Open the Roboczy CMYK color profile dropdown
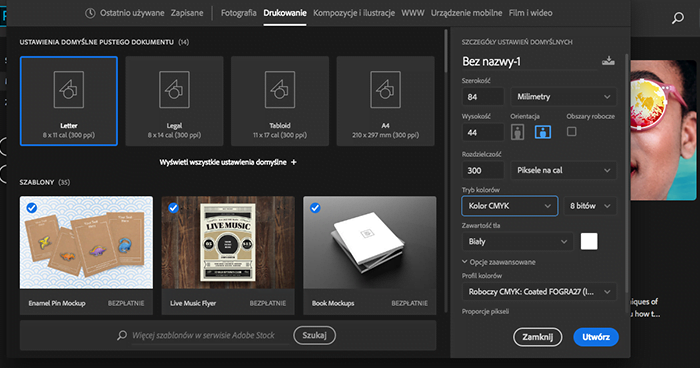 [x=539, y=292]
